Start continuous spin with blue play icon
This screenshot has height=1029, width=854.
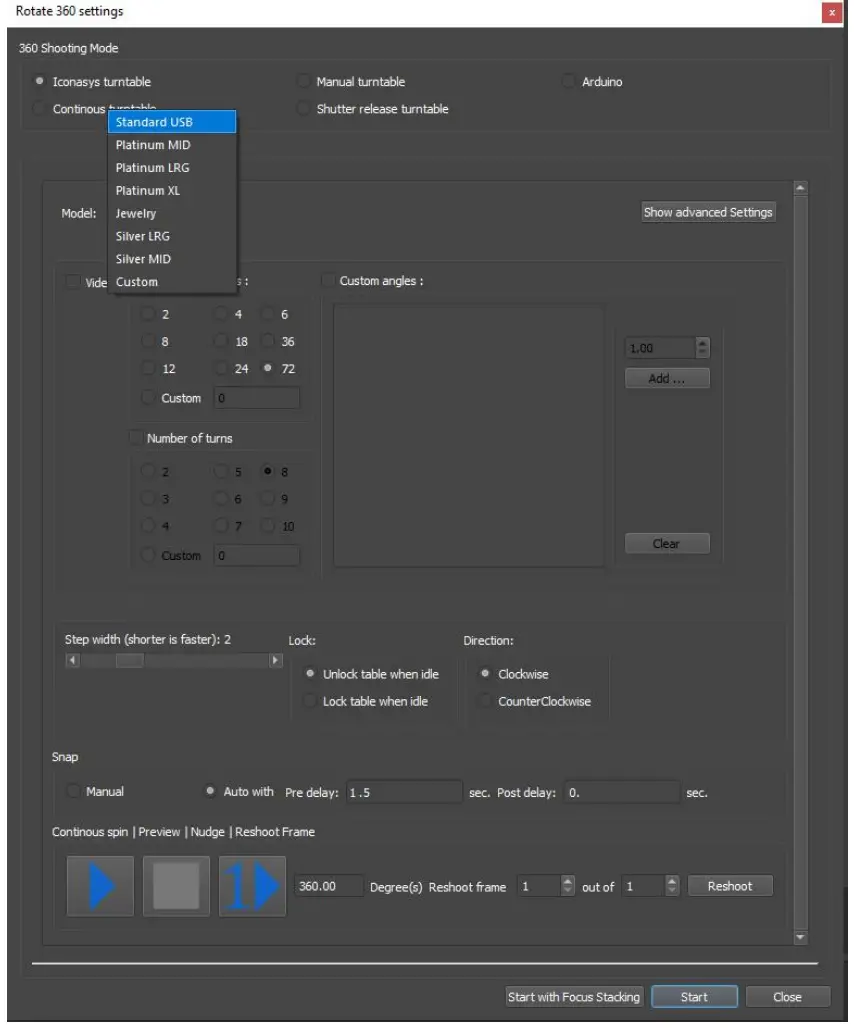point(100,886)
